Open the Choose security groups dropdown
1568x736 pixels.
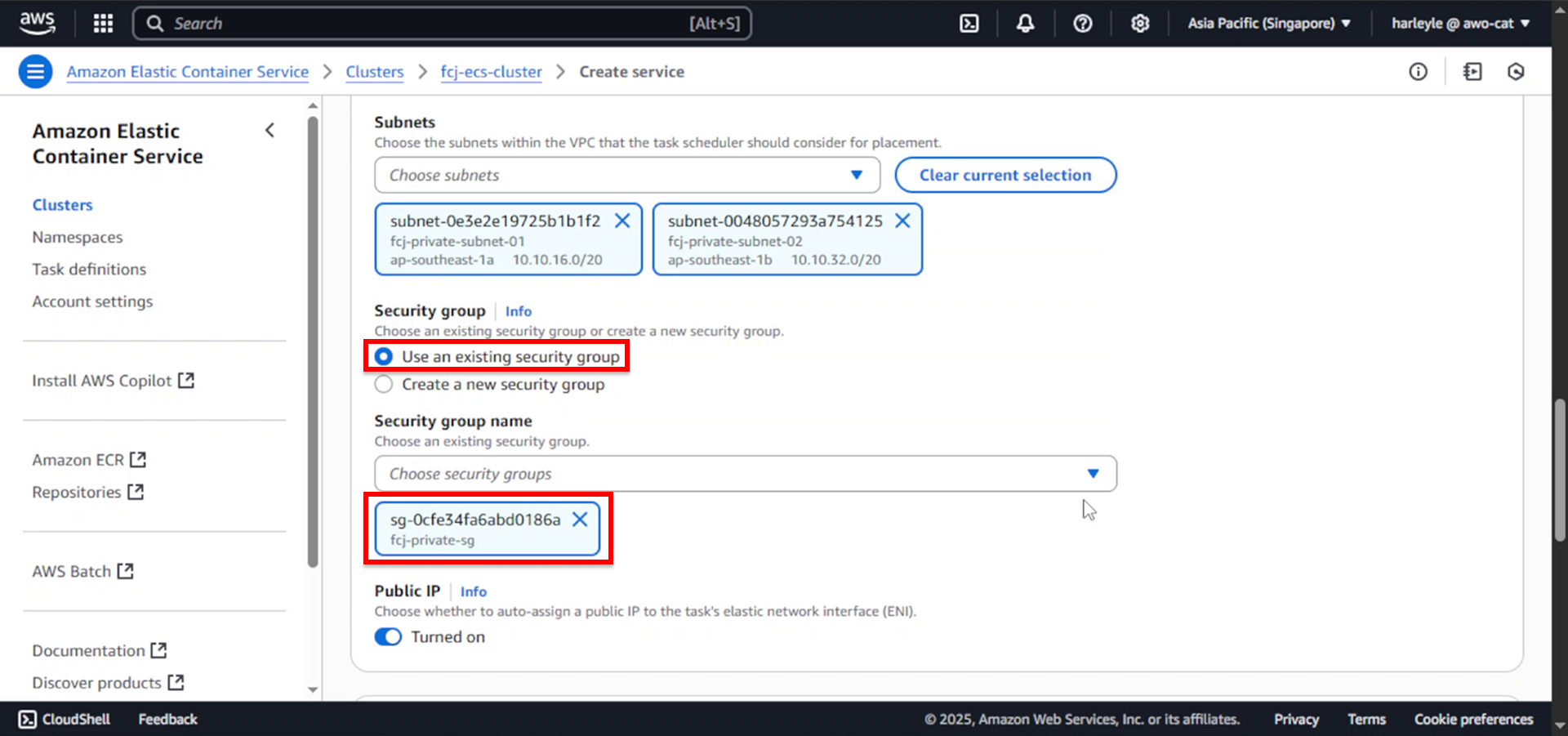[746, 474]
